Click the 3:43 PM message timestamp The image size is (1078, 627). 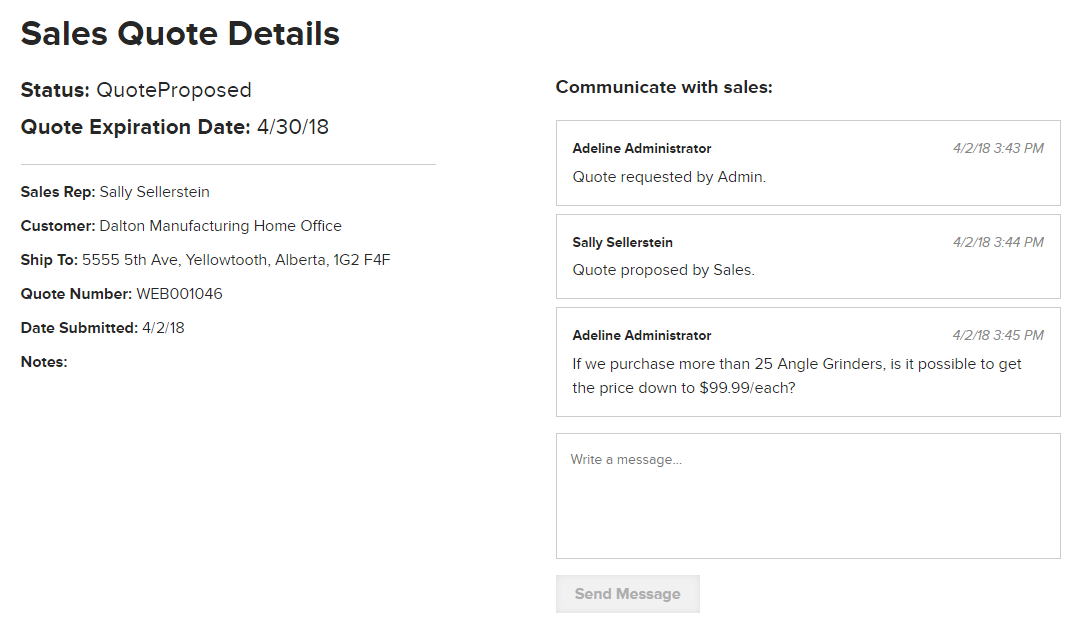pos(997,148)
